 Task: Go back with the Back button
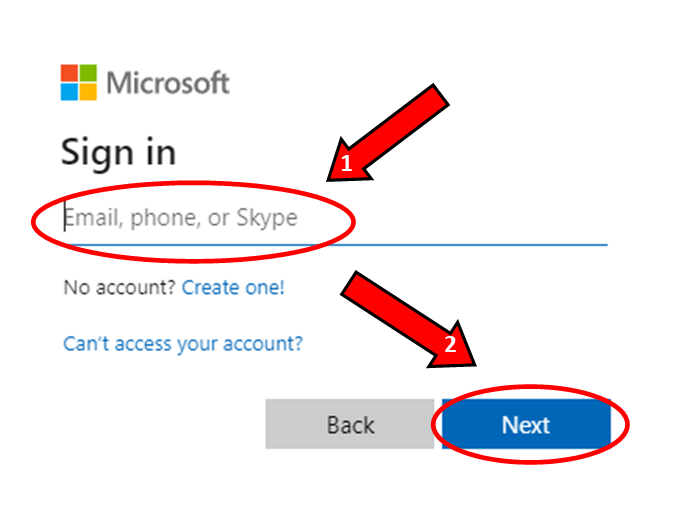click(x=350, y=424)
